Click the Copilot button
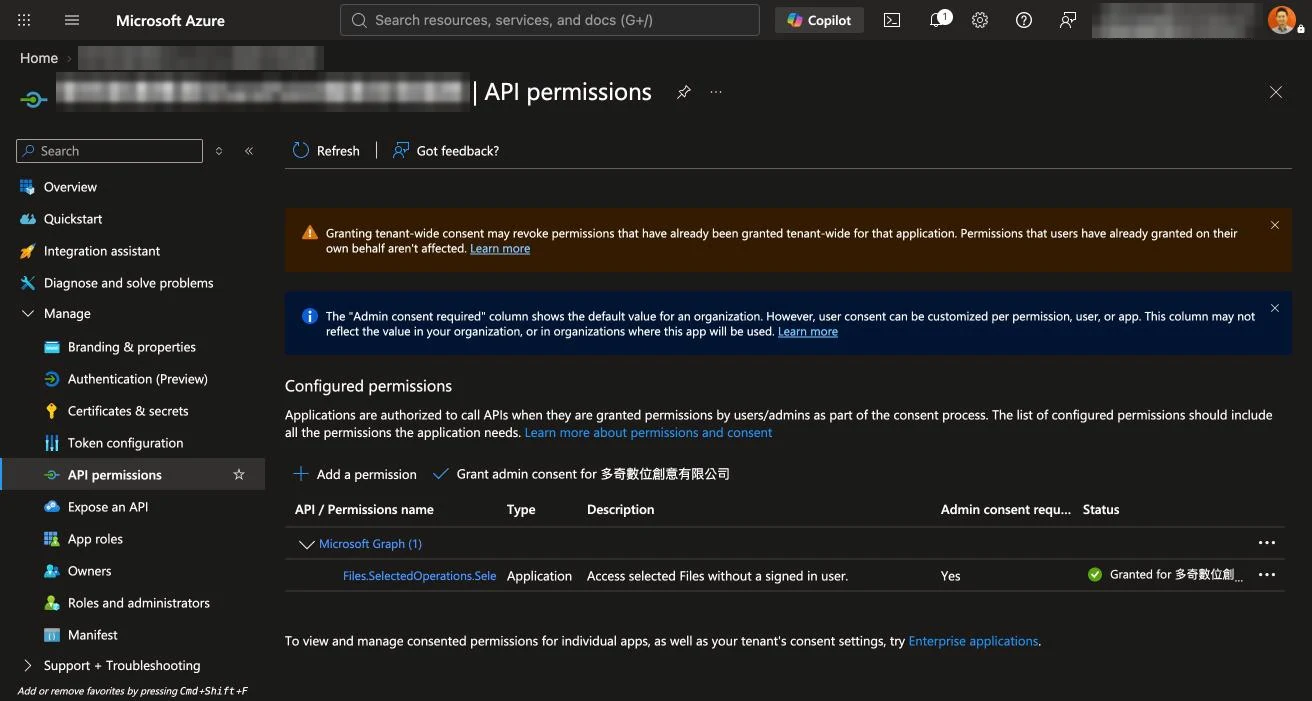The width and height of the screenshot is (1312, 701). click(819, 20)
